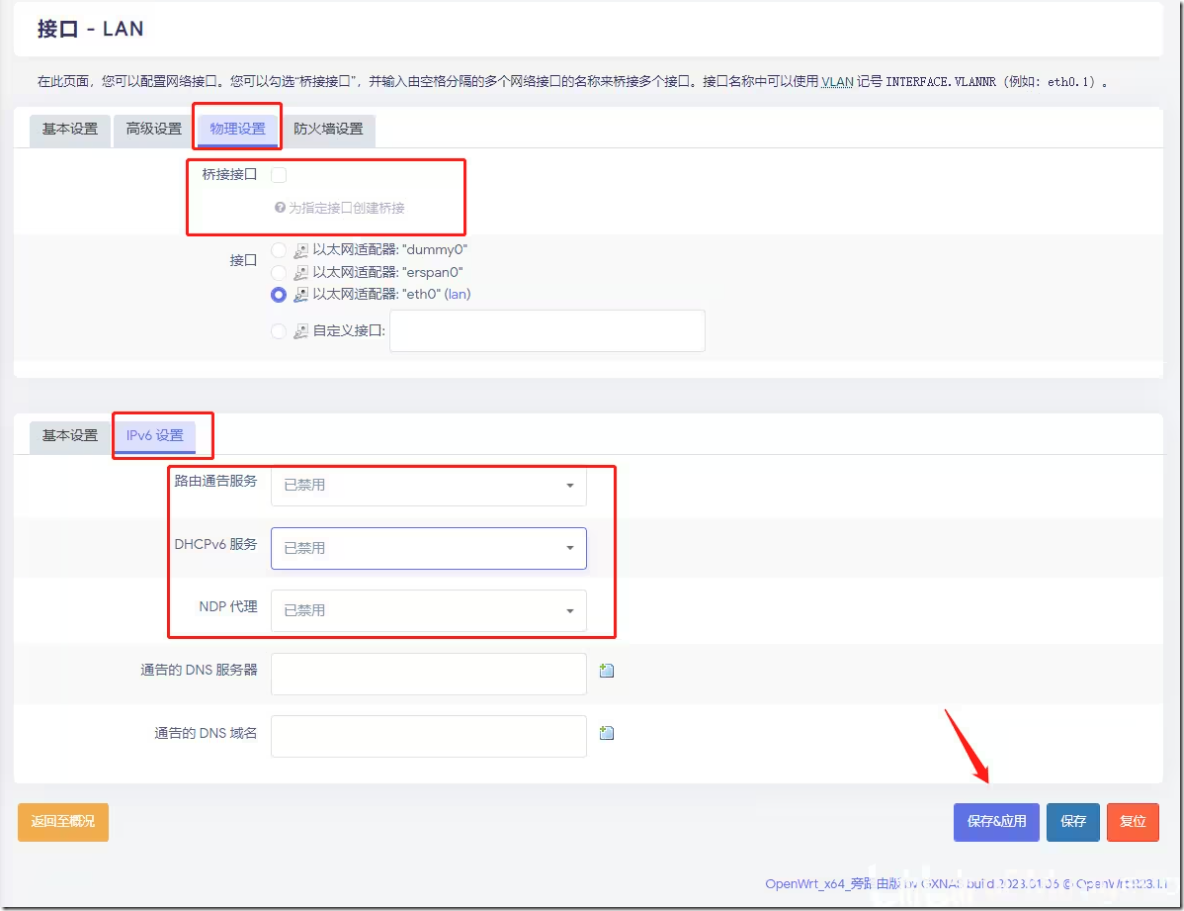1184x911 pixels.
Task: Switch to the upper 基本设置 tab
Action: (x=70, y=130)
